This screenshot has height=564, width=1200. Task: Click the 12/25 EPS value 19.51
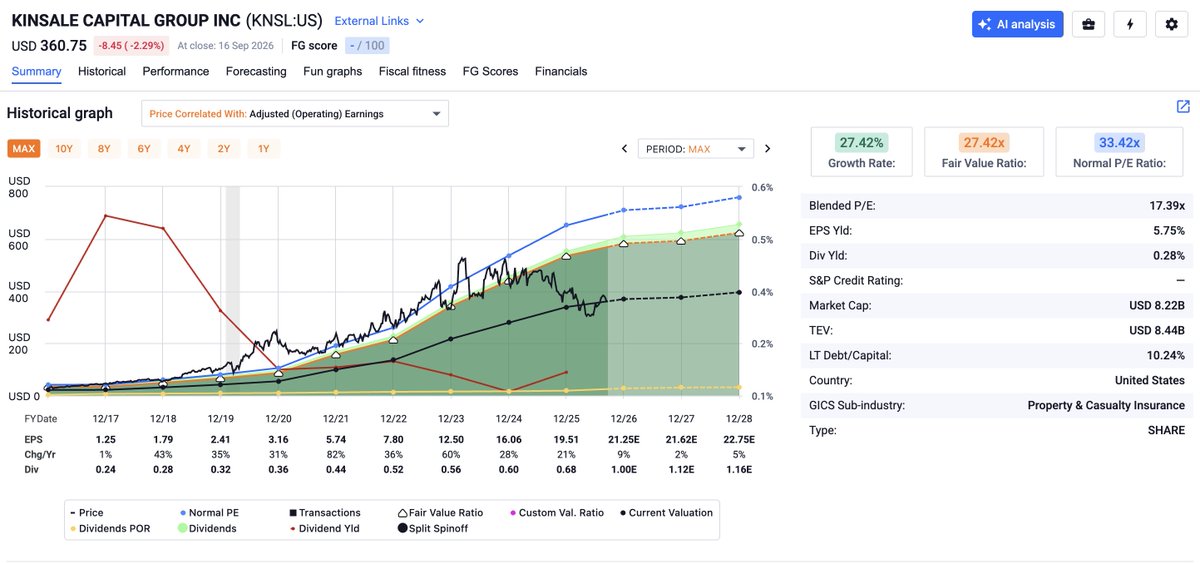click(x=566, y=439)
